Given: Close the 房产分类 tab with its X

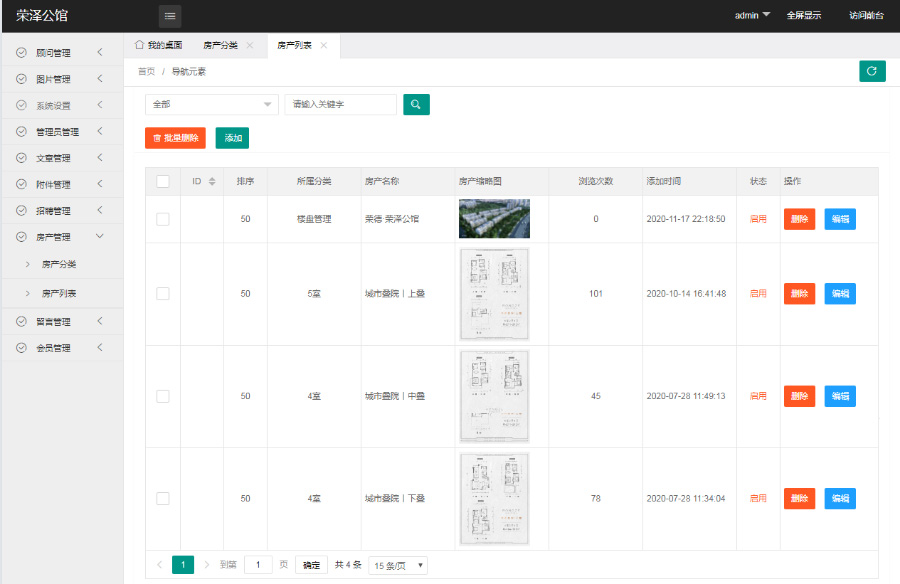Looking at the screenshot, I should 250,45.
